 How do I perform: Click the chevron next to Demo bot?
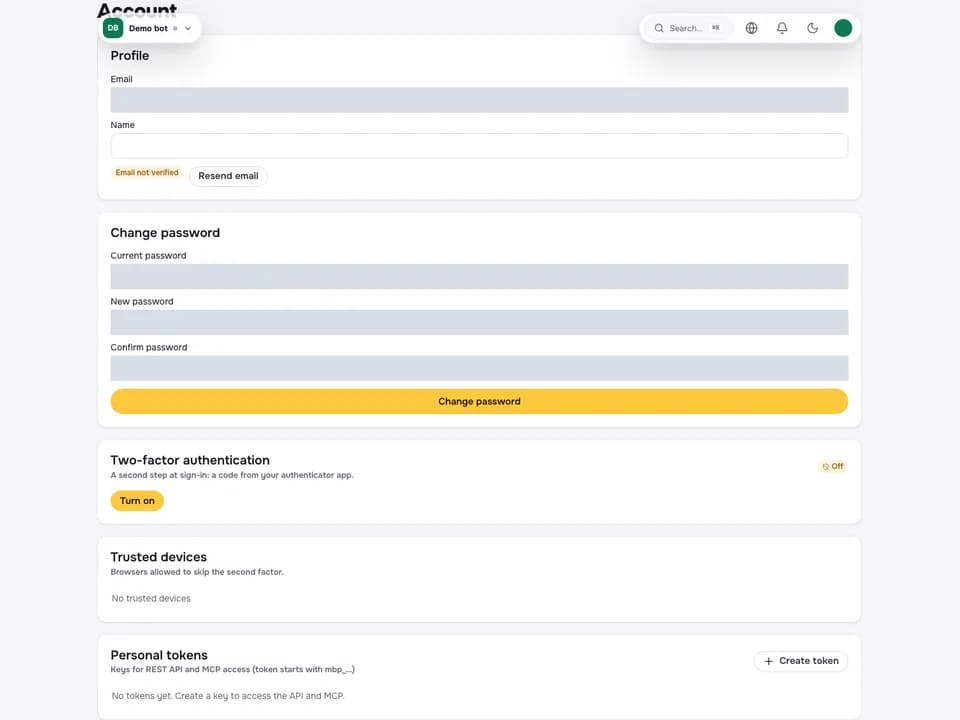[188, 28]
